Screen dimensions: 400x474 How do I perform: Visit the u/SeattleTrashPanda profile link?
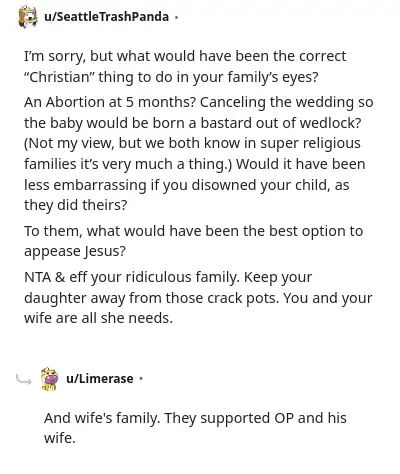[x=106, y=17]
